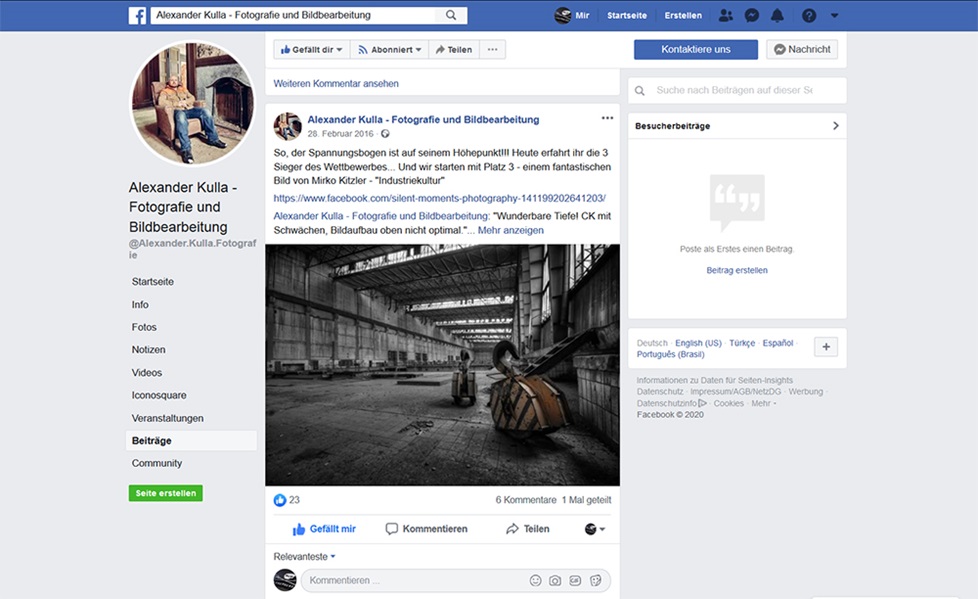Screen dimensions: 978x599
Task: Open the Messenger icon in top bar
Action: tap(752, 16)
